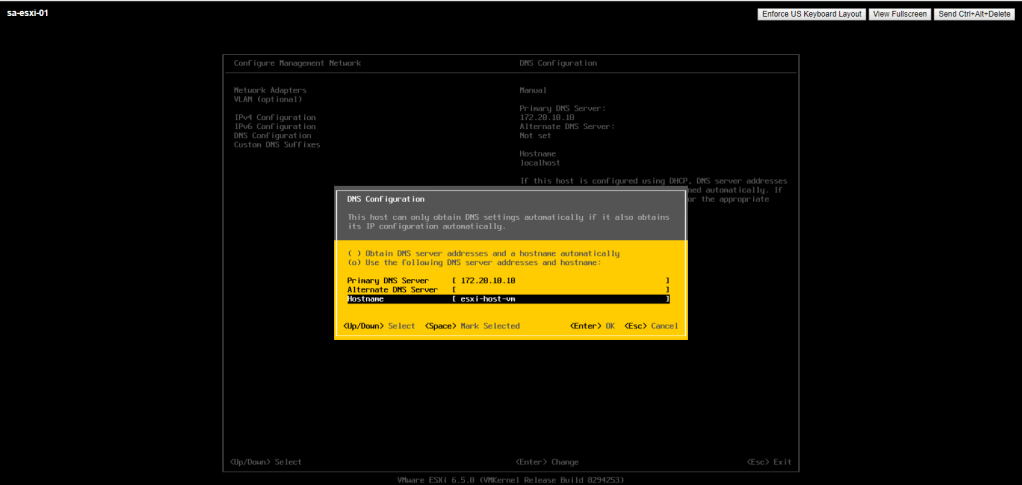Open IPv6 Configuration menu entry
This screenshot has height=485, width=1022.
point(274,126)
